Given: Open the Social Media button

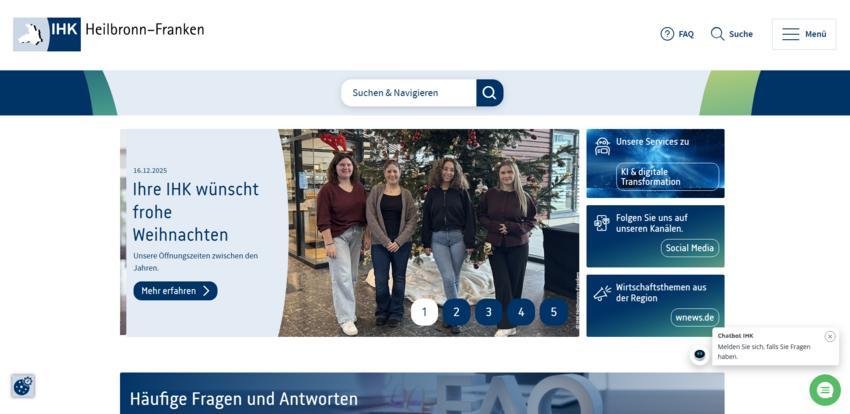Looking at the screenshot, I should click(x=689, y=248).
